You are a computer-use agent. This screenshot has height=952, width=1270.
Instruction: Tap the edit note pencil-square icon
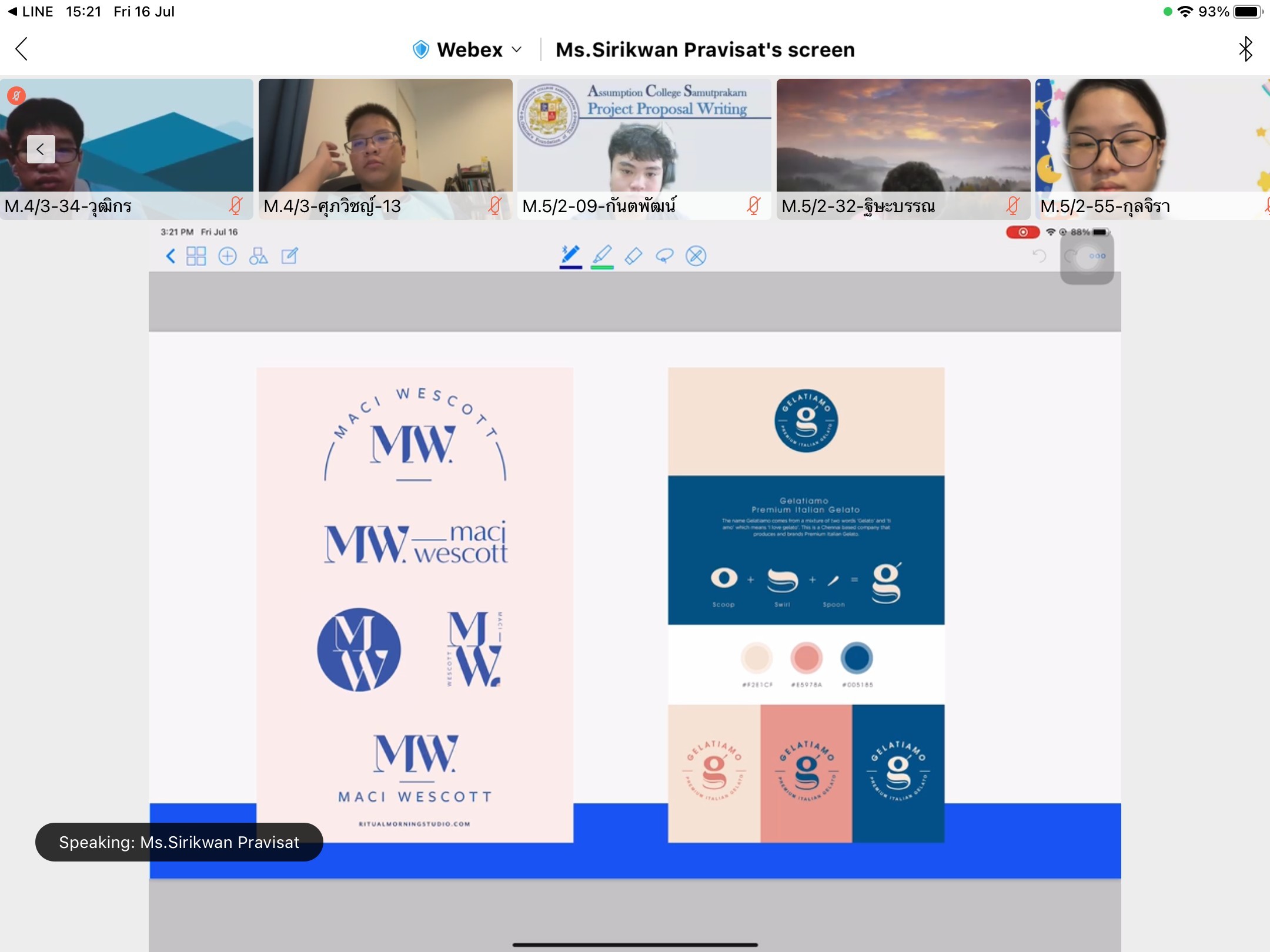[x=289, y=256]
